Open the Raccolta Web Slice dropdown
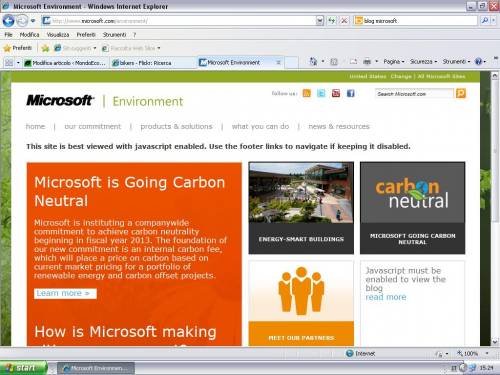 pyautogui.click(x=131, y=48)
